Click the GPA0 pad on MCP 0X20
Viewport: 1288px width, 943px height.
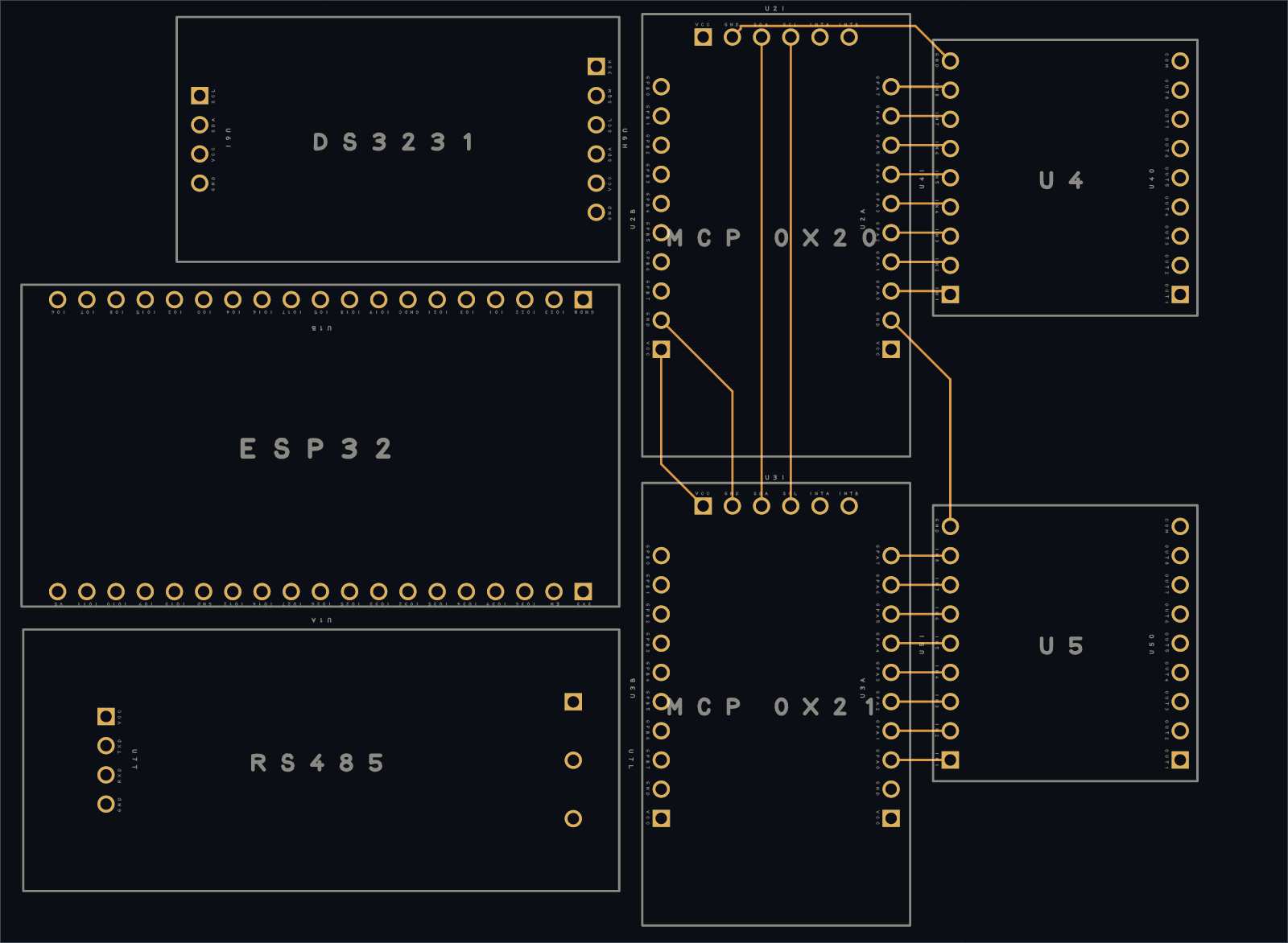(x=891, y=291)
